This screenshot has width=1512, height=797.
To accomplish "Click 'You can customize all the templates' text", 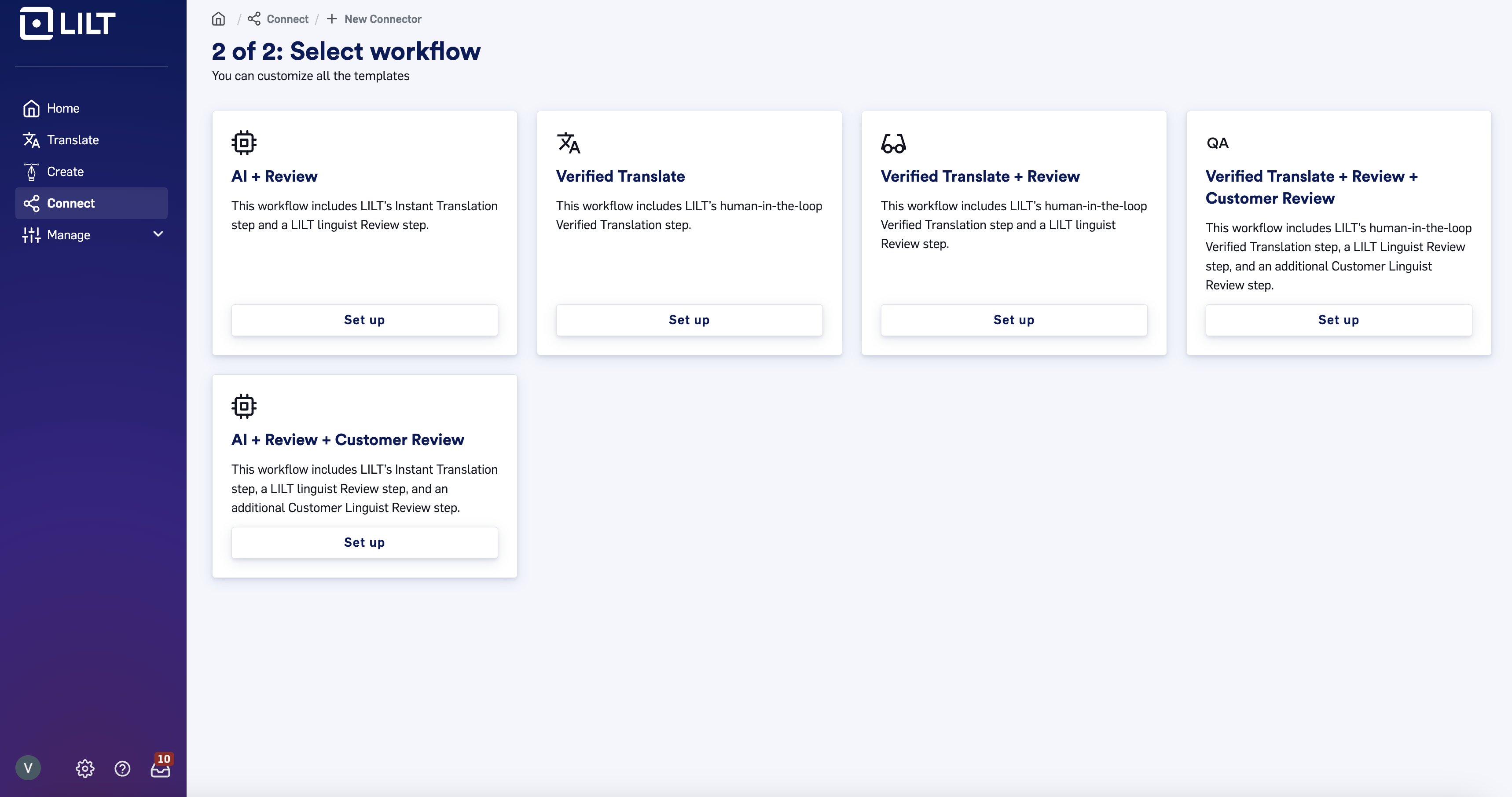I will (311, 76).
